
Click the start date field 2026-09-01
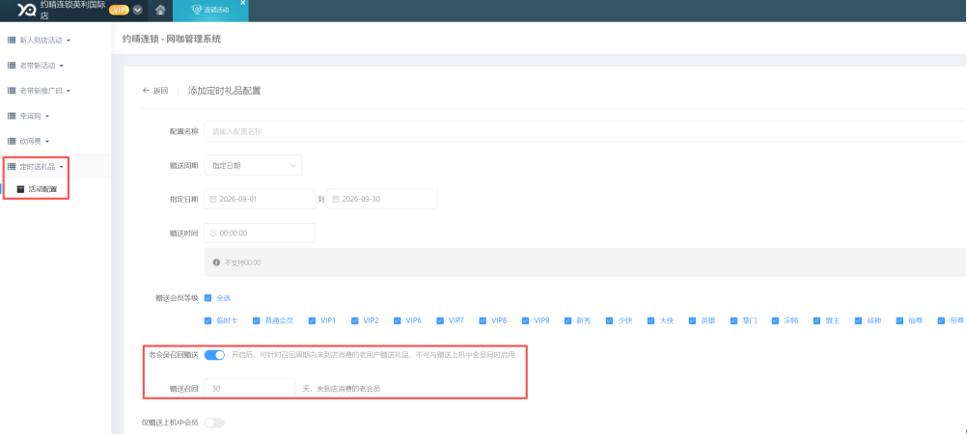click(260, 199)
